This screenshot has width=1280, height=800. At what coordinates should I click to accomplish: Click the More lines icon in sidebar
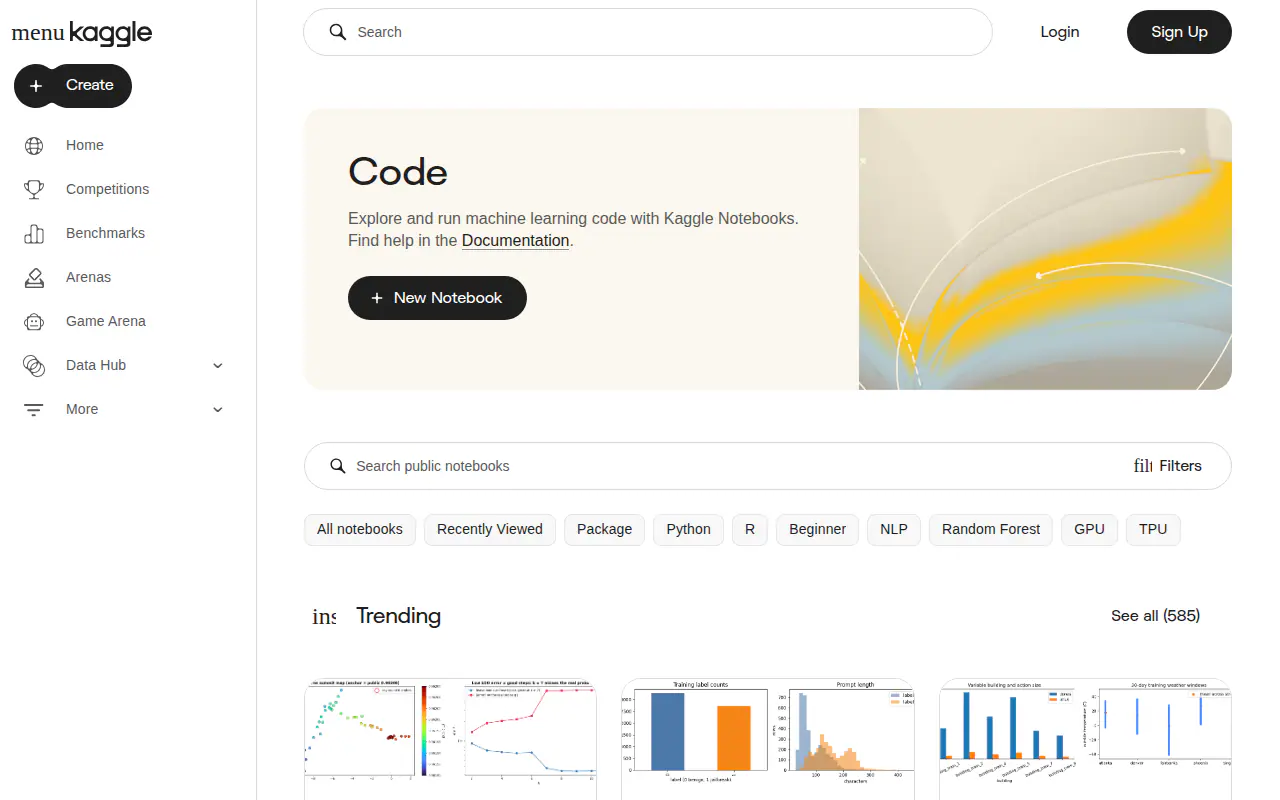(34, 409)
